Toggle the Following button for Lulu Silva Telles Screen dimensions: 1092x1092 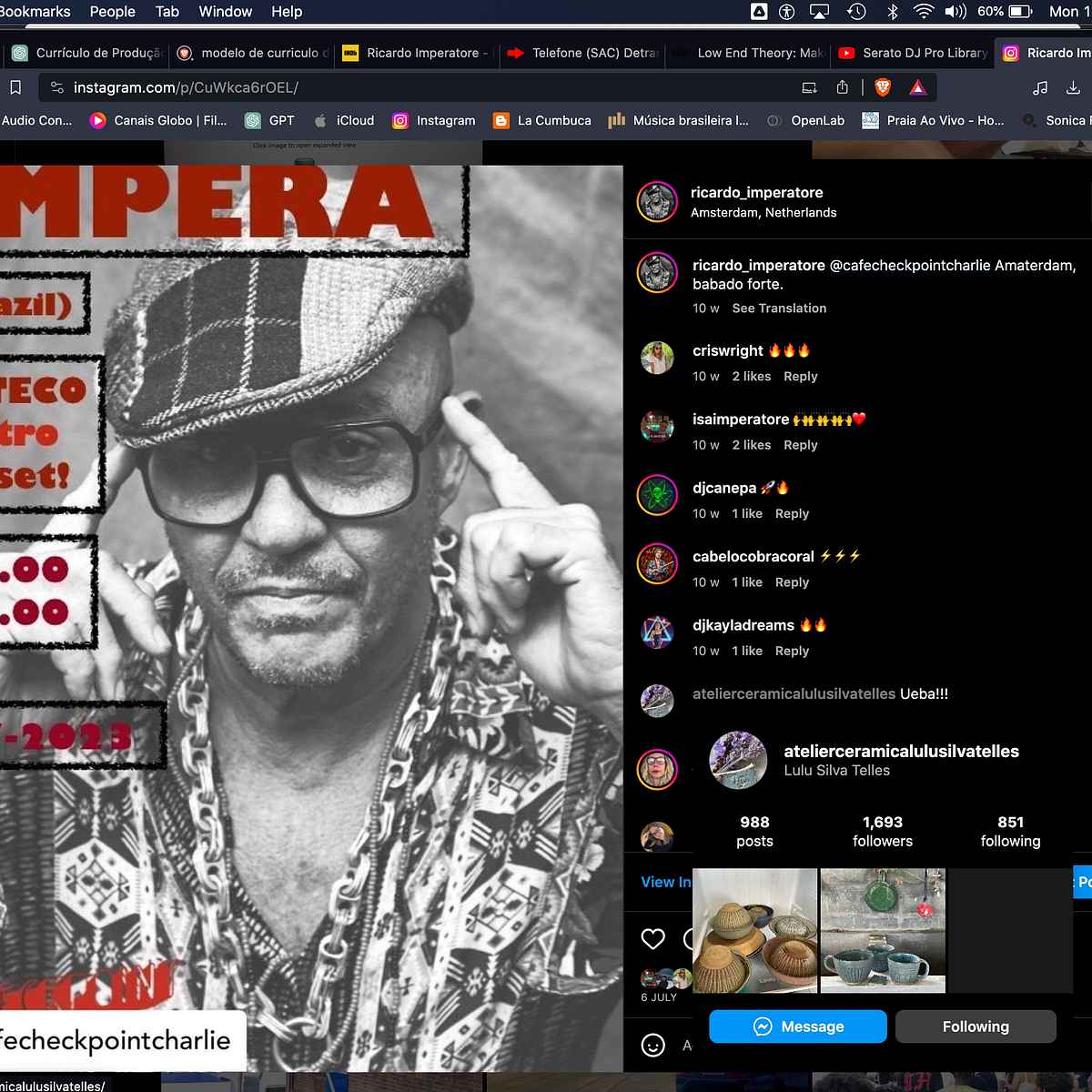pos(976,1026)
